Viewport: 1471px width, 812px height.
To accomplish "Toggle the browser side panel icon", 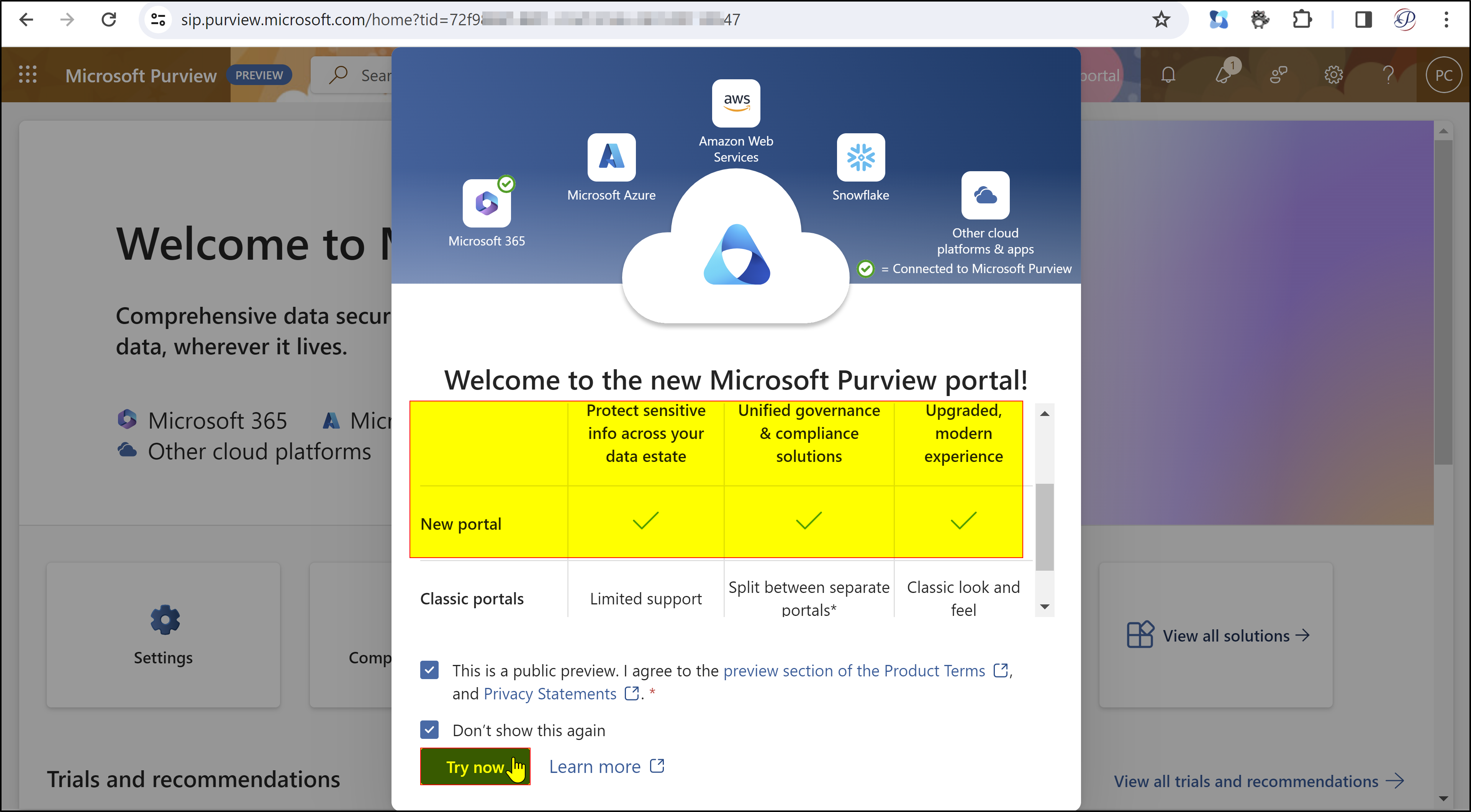I will pos(1364,20).
